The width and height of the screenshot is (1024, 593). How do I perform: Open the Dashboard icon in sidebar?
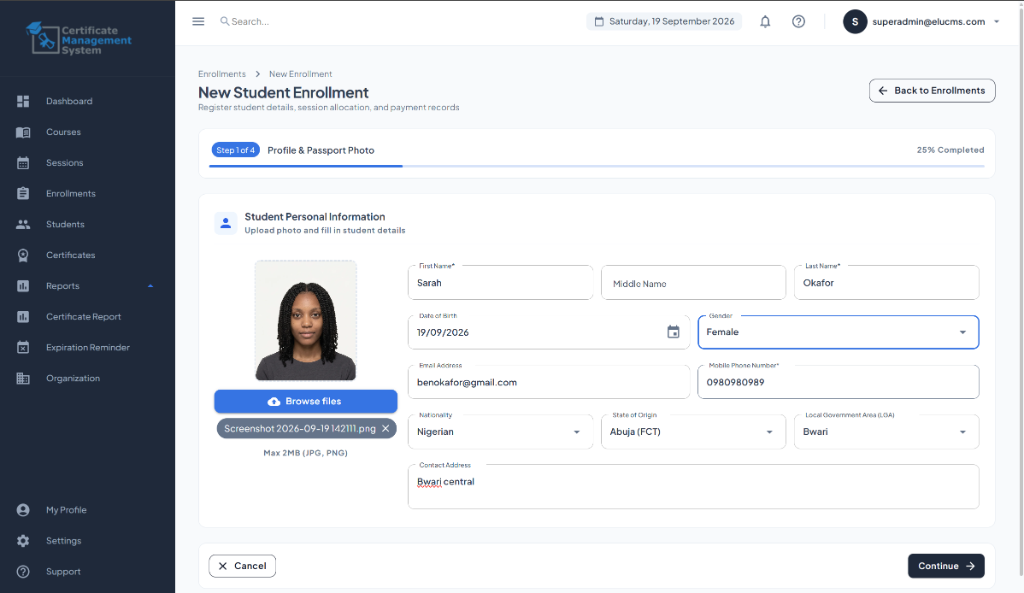pyautogui.click(x=23, y=101)
